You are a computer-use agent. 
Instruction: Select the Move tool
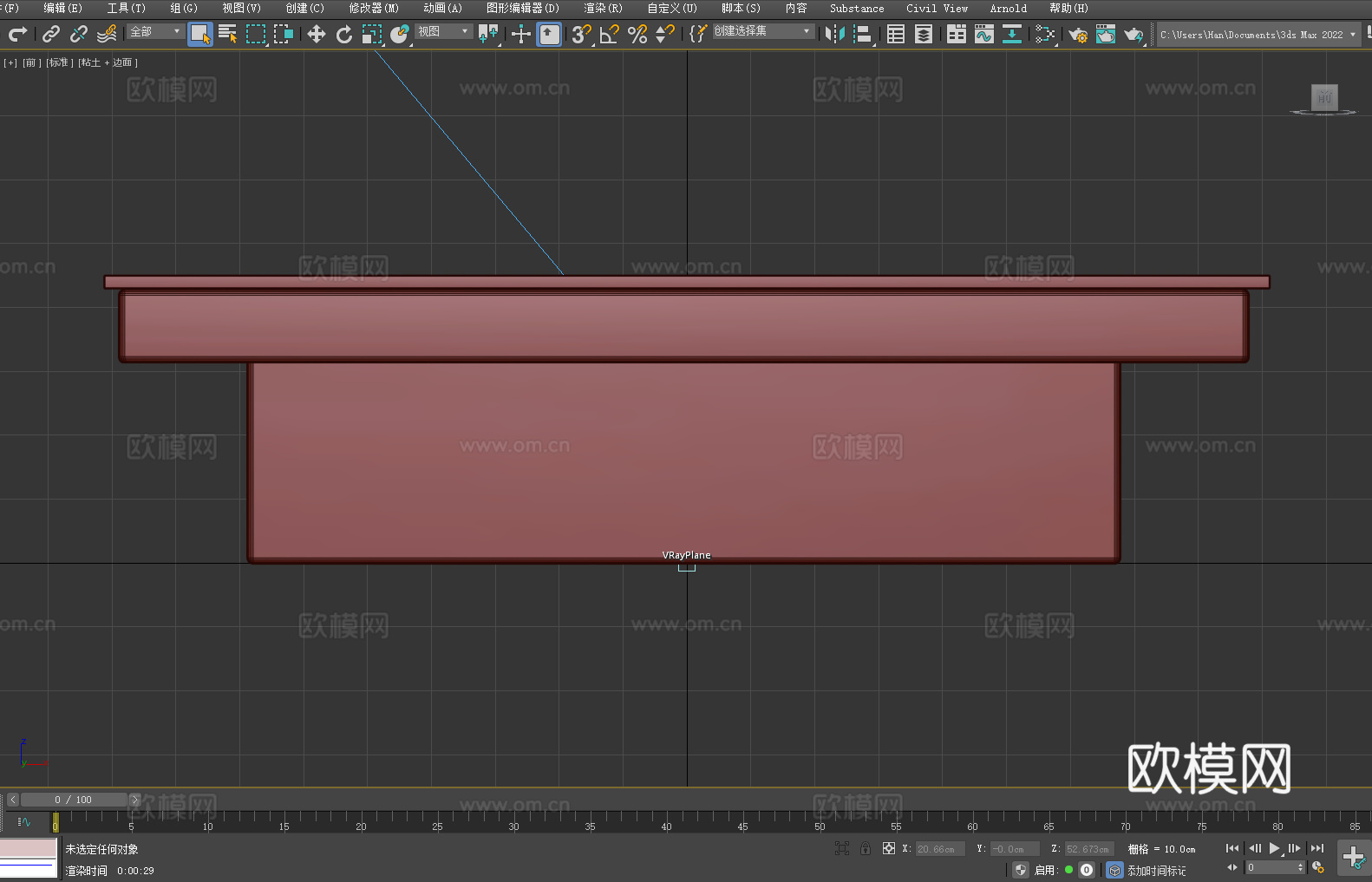(317, 34)
